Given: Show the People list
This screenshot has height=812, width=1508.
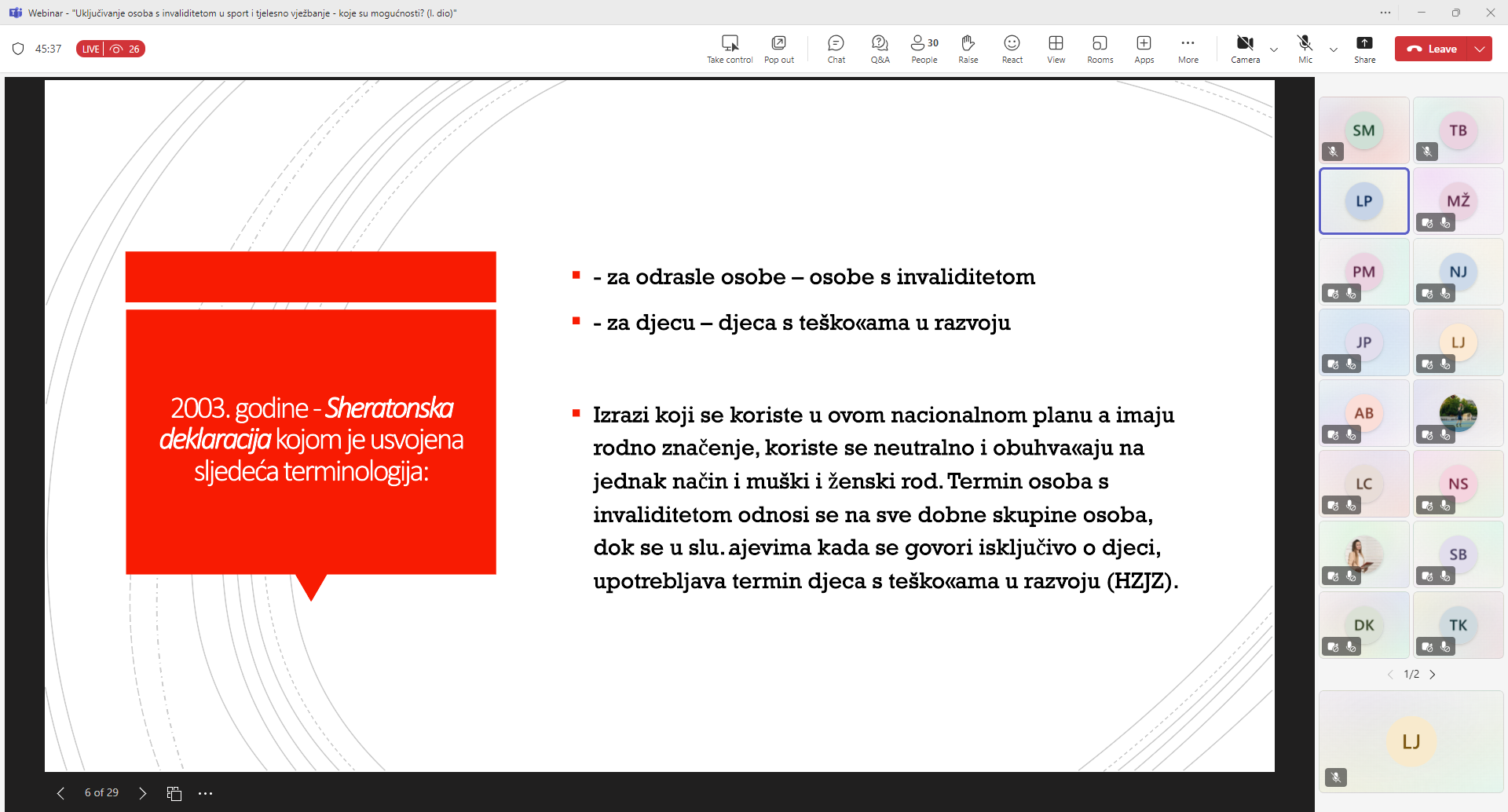Looking at the screenshot, I should click(x=924, y=49).
